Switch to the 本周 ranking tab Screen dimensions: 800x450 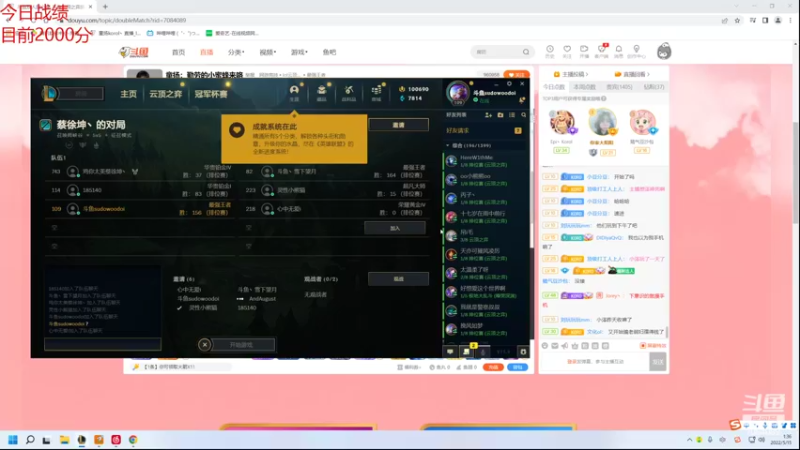pos(585,87)
